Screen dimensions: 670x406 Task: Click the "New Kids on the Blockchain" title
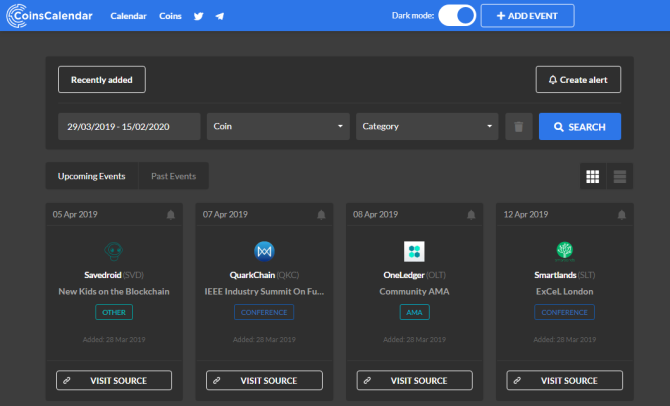pyautogui.click(x=114, y=291)
